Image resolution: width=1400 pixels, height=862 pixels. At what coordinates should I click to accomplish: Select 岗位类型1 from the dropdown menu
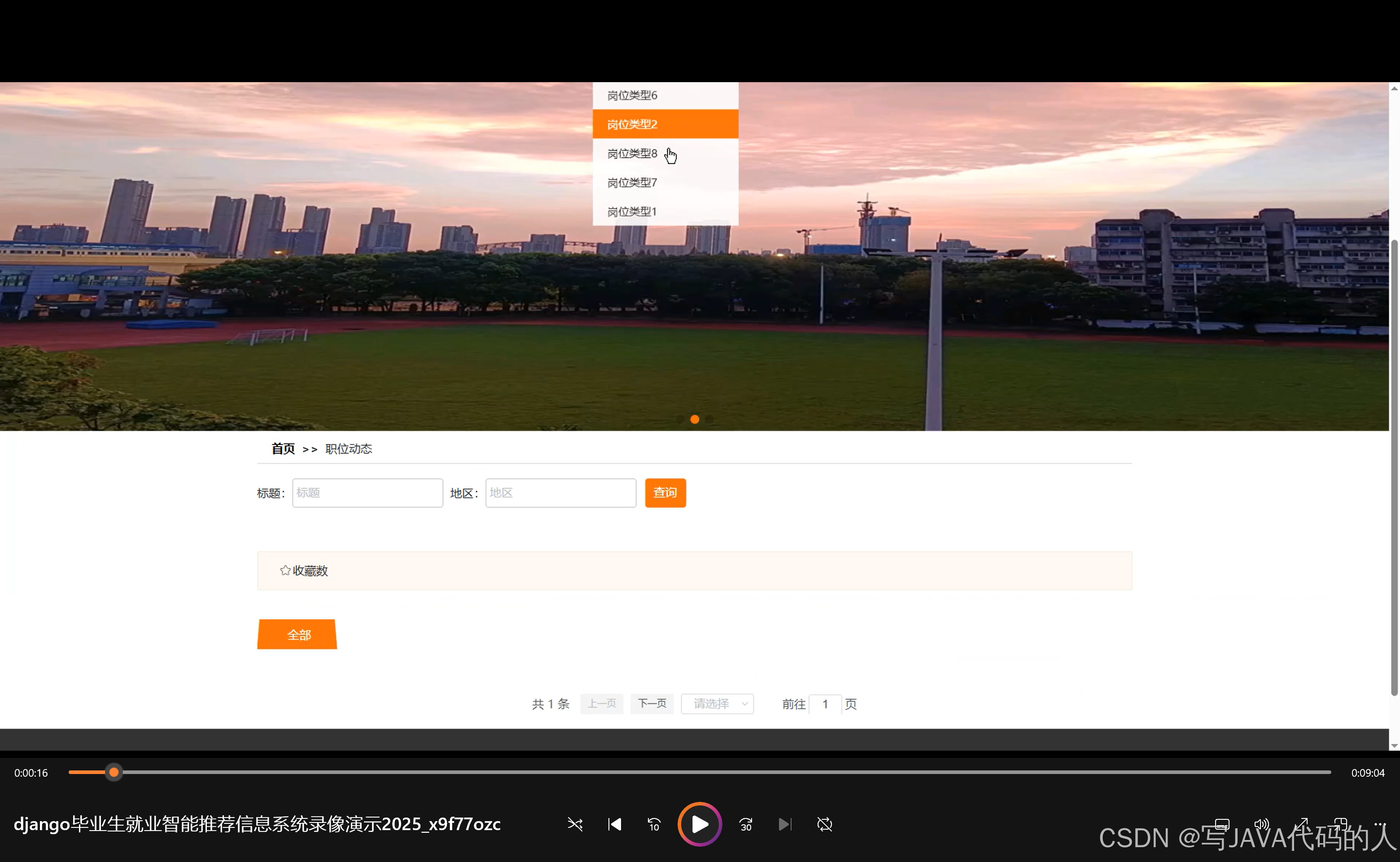tap(665, 211)
